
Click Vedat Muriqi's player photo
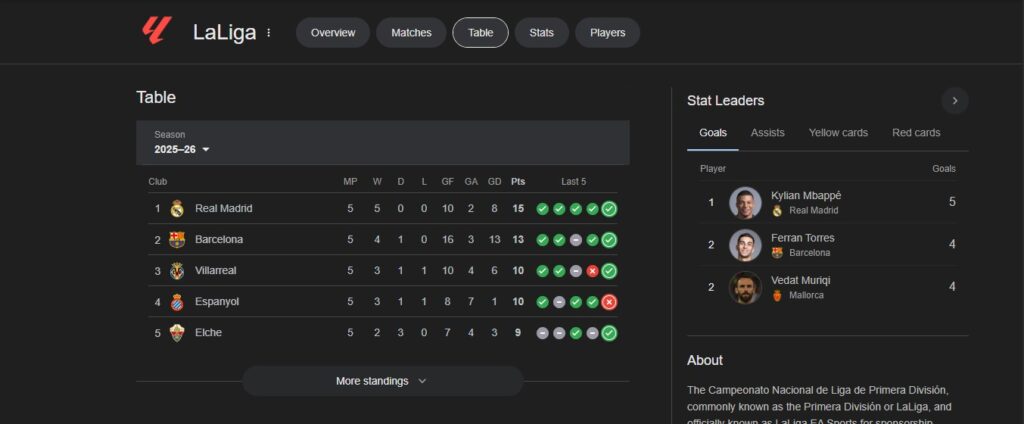745,288
